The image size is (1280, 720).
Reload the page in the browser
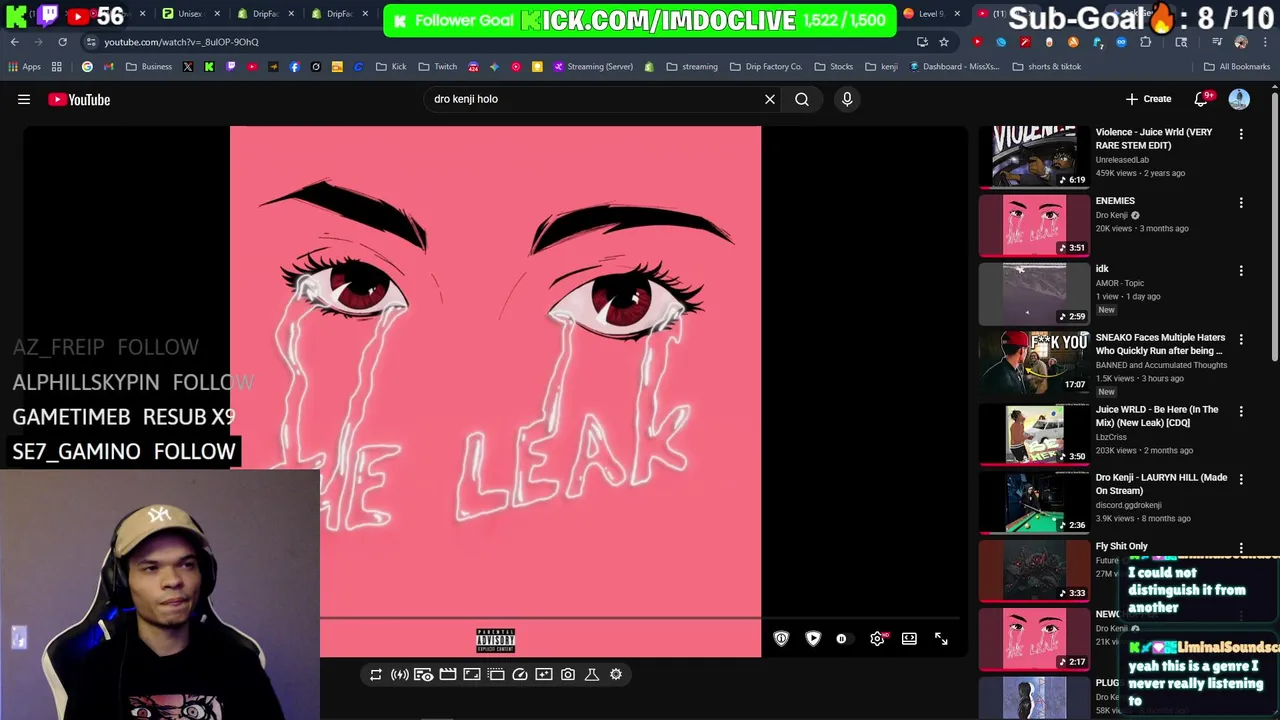[62, 42]
